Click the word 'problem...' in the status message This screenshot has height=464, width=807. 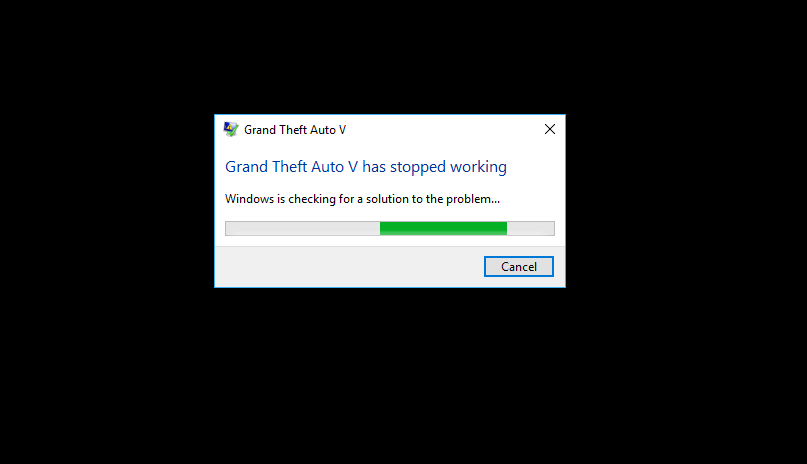[x=473, y=199]
